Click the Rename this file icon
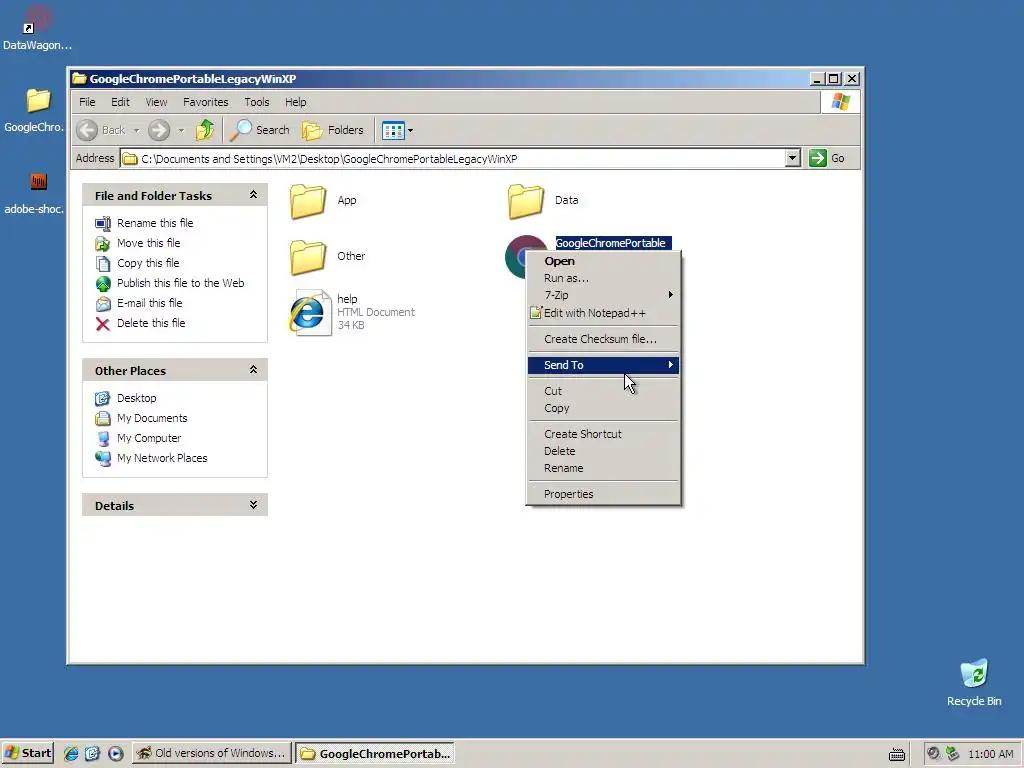The width and height of the screenshot is (1024, 768). (103, 223)
